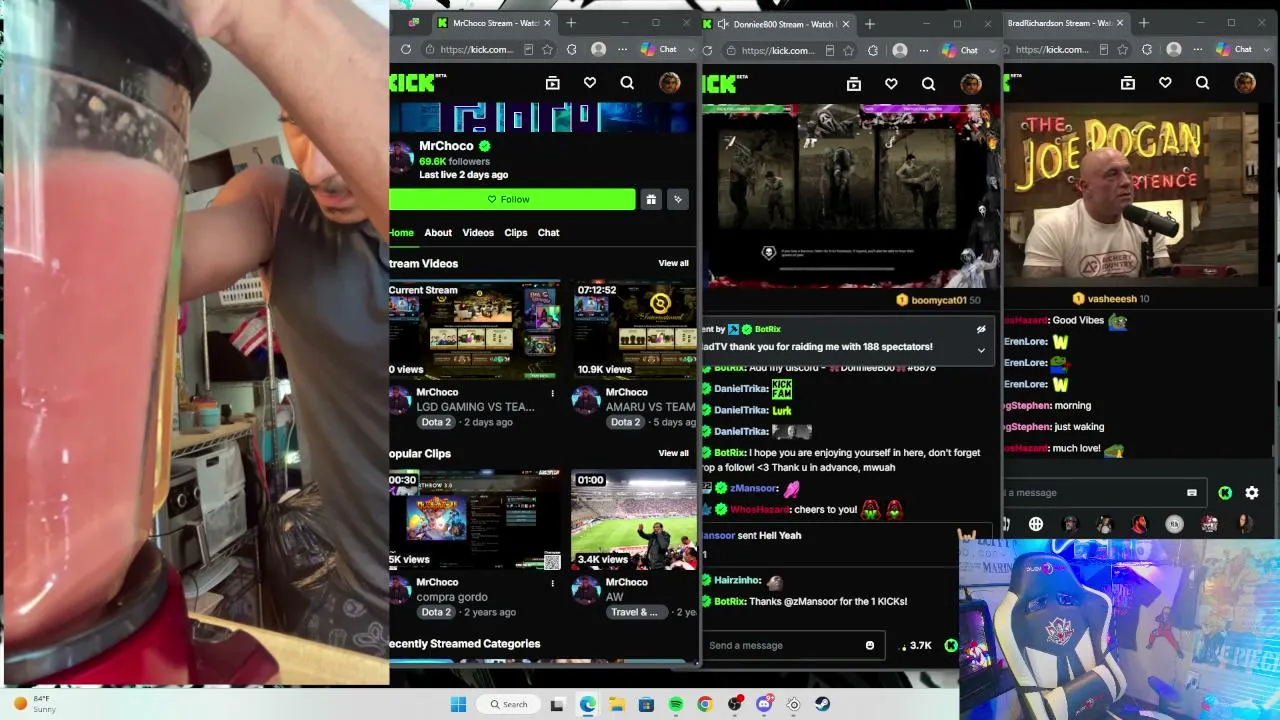This screenshot has height=720, width=1280.
Task: Click the taskbar Search box
Action: 509,704
